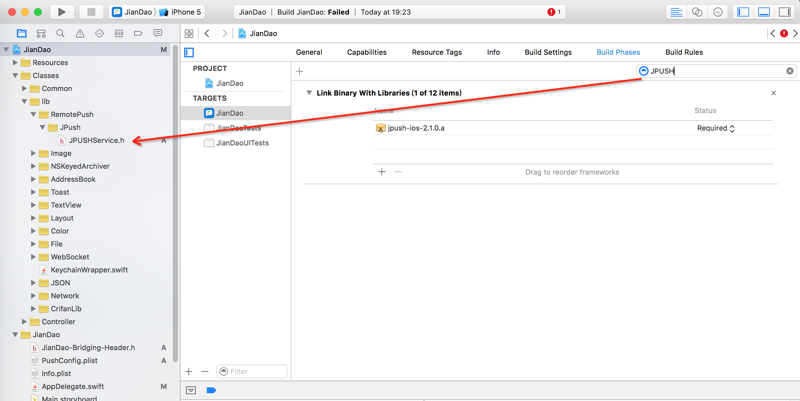
Task: Open the Required status dropdown
Action: click(716, 128)
